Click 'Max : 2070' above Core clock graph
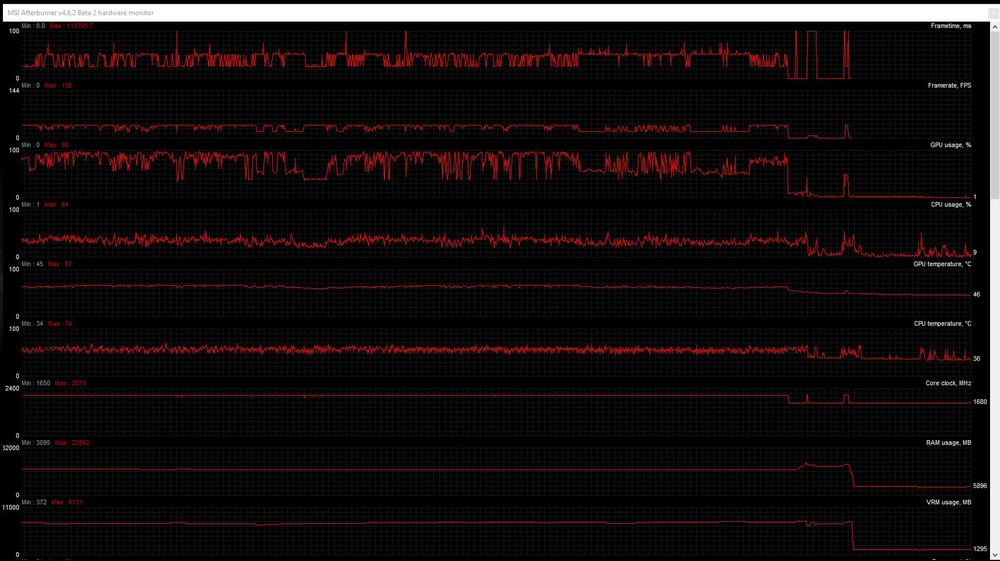 70,383
